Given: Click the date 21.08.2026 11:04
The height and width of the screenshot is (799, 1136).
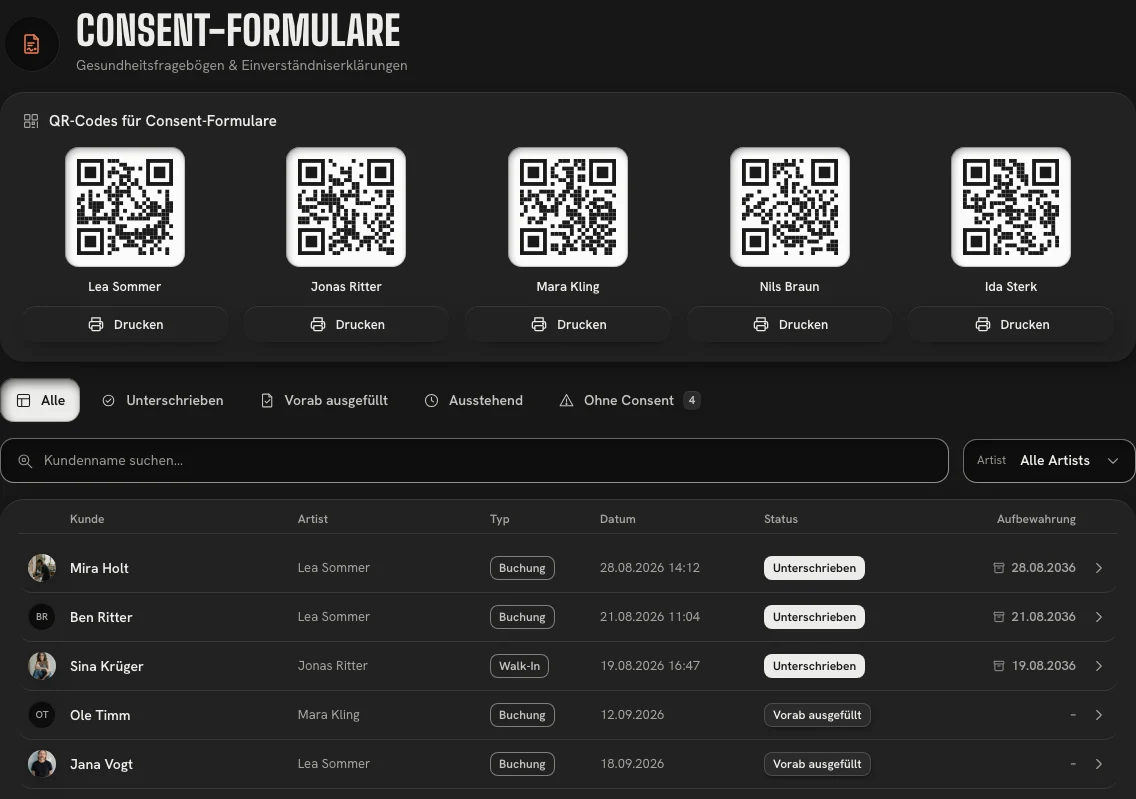Looking at the screenshot, I should coord(650,617).
